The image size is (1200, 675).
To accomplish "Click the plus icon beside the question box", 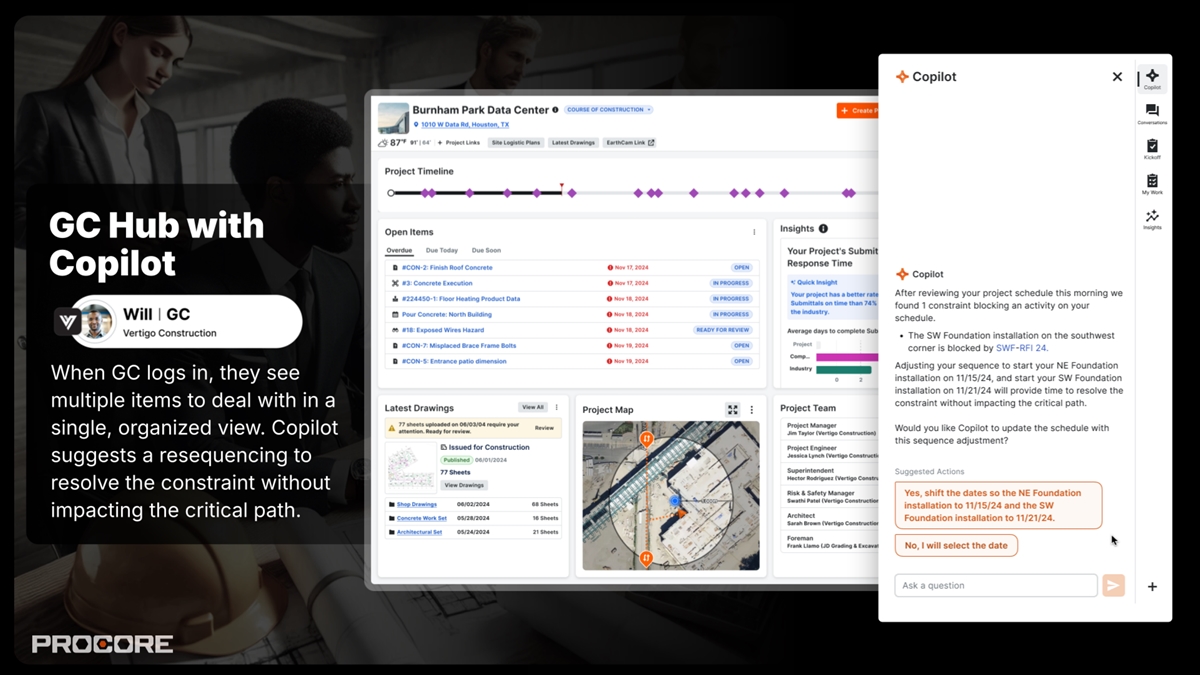I will [x=1152, y=587].
